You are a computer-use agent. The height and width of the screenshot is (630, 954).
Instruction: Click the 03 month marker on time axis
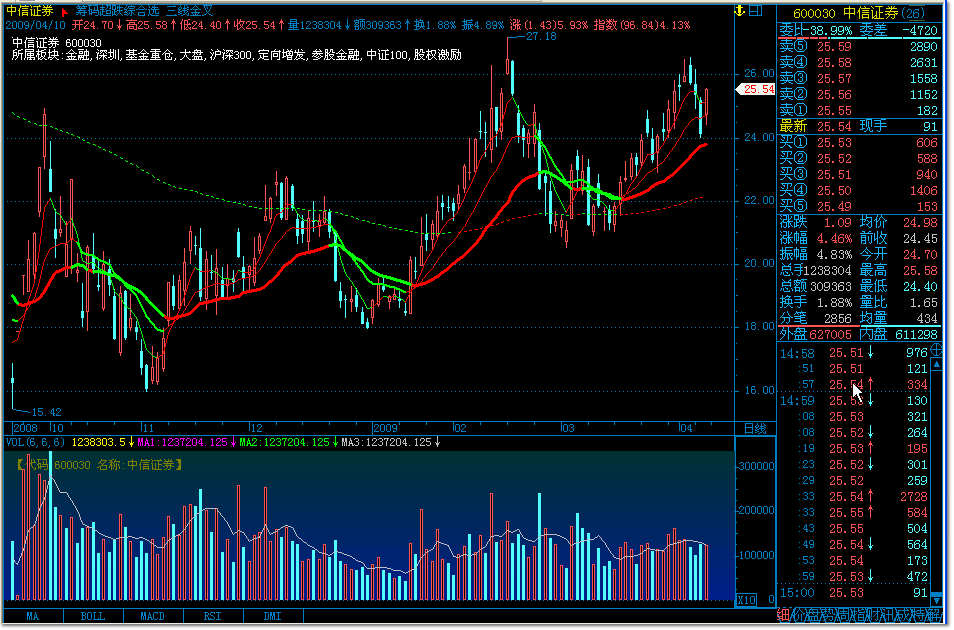click(568, 429)
